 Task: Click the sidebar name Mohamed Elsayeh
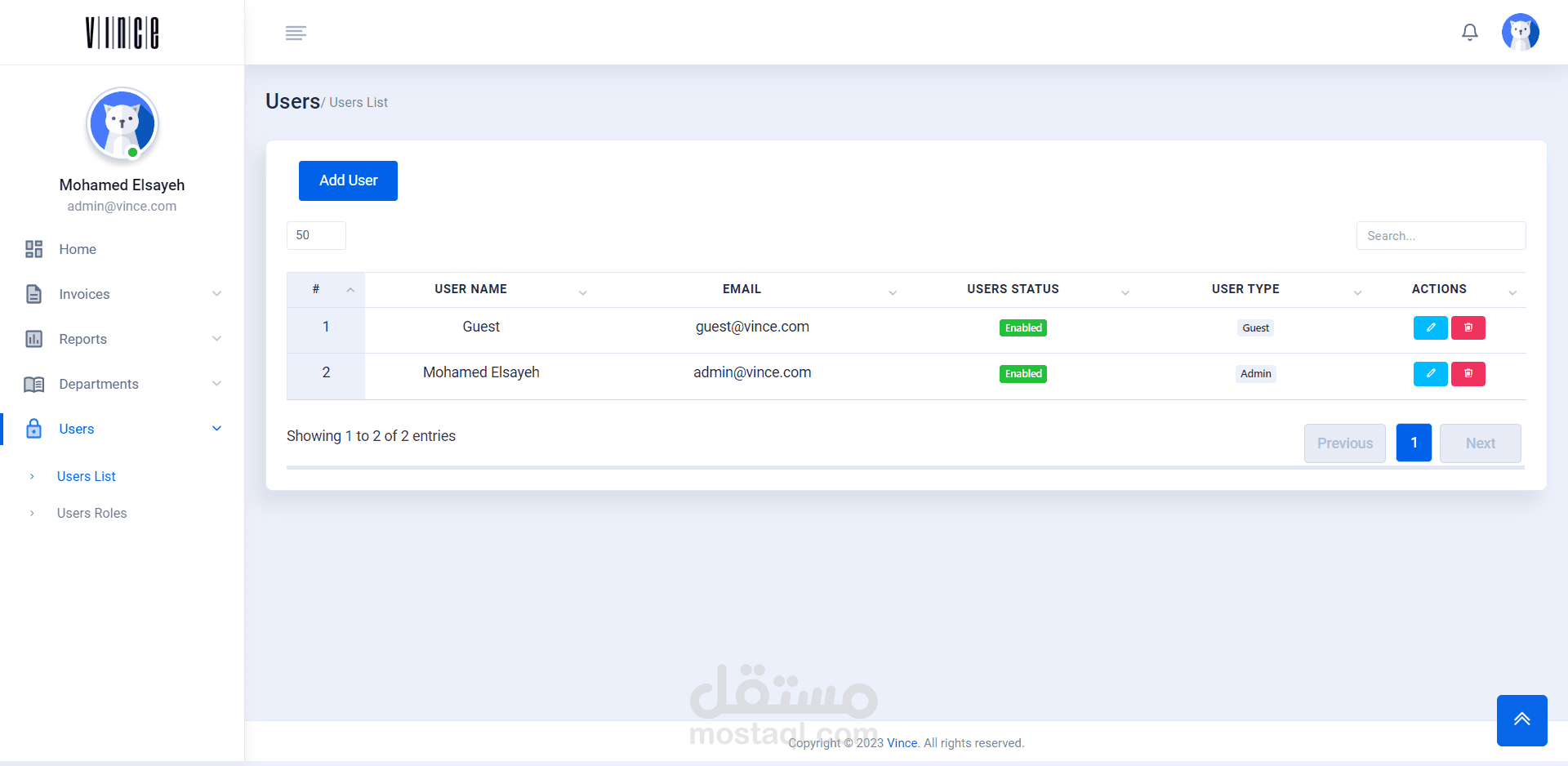click(x=122, y=185)
